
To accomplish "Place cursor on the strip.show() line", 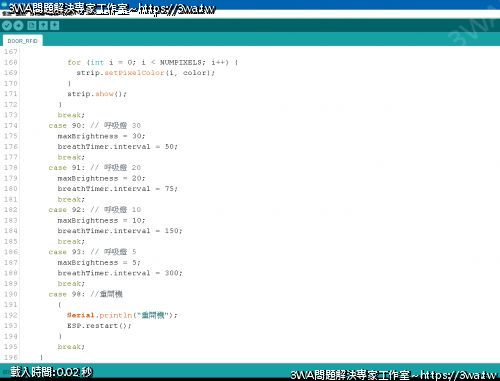I will 97,94.
